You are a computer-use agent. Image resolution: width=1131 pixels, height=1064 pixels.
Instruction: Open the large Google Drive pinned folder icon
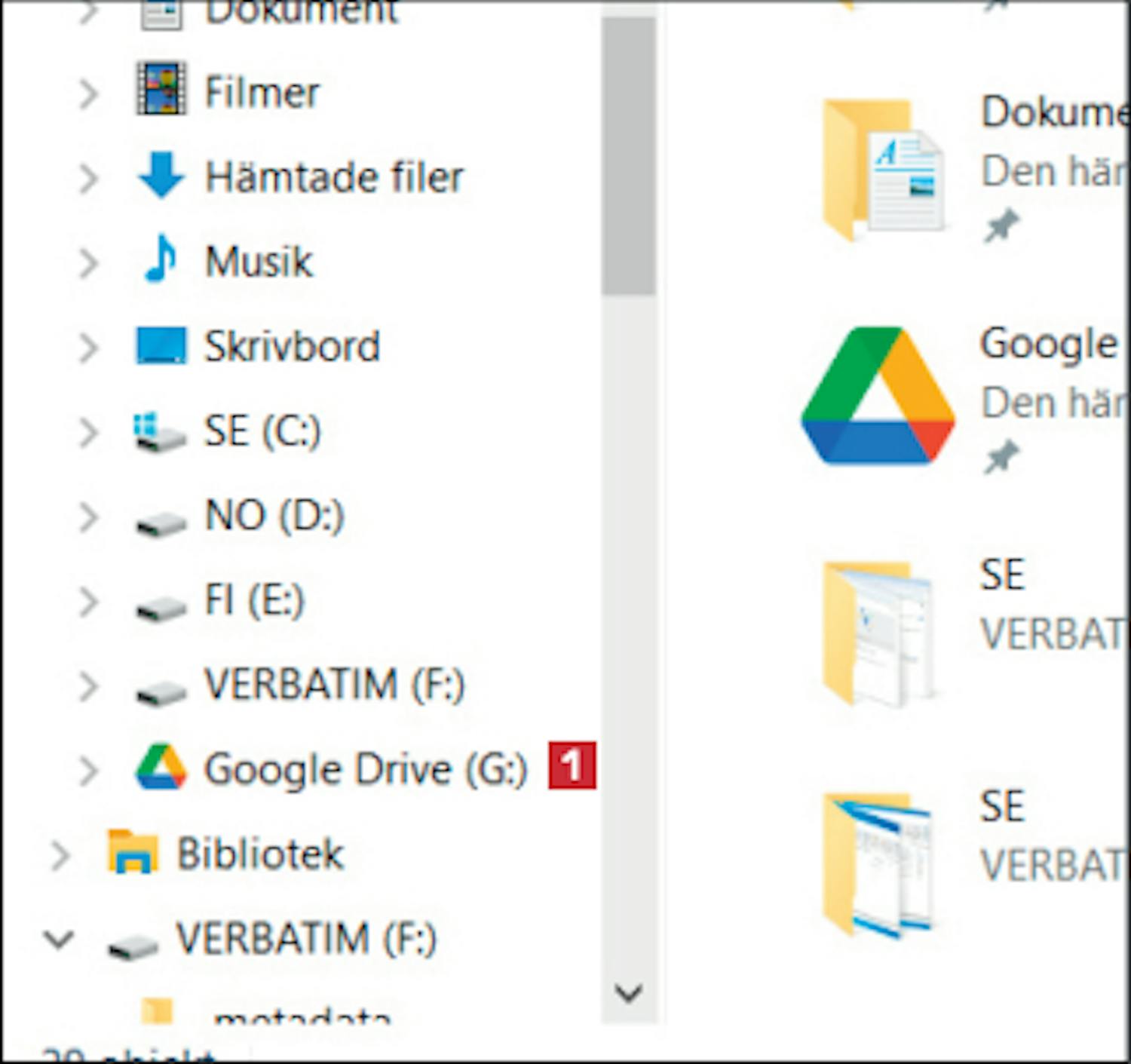pos(878,396)
